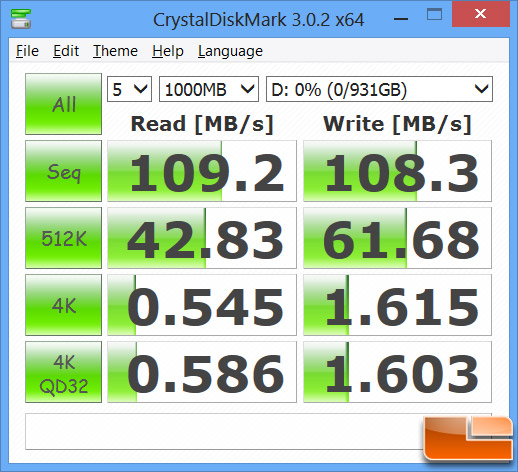
Task: Minimize the CrystalDiskMark window
Action: 401,19
